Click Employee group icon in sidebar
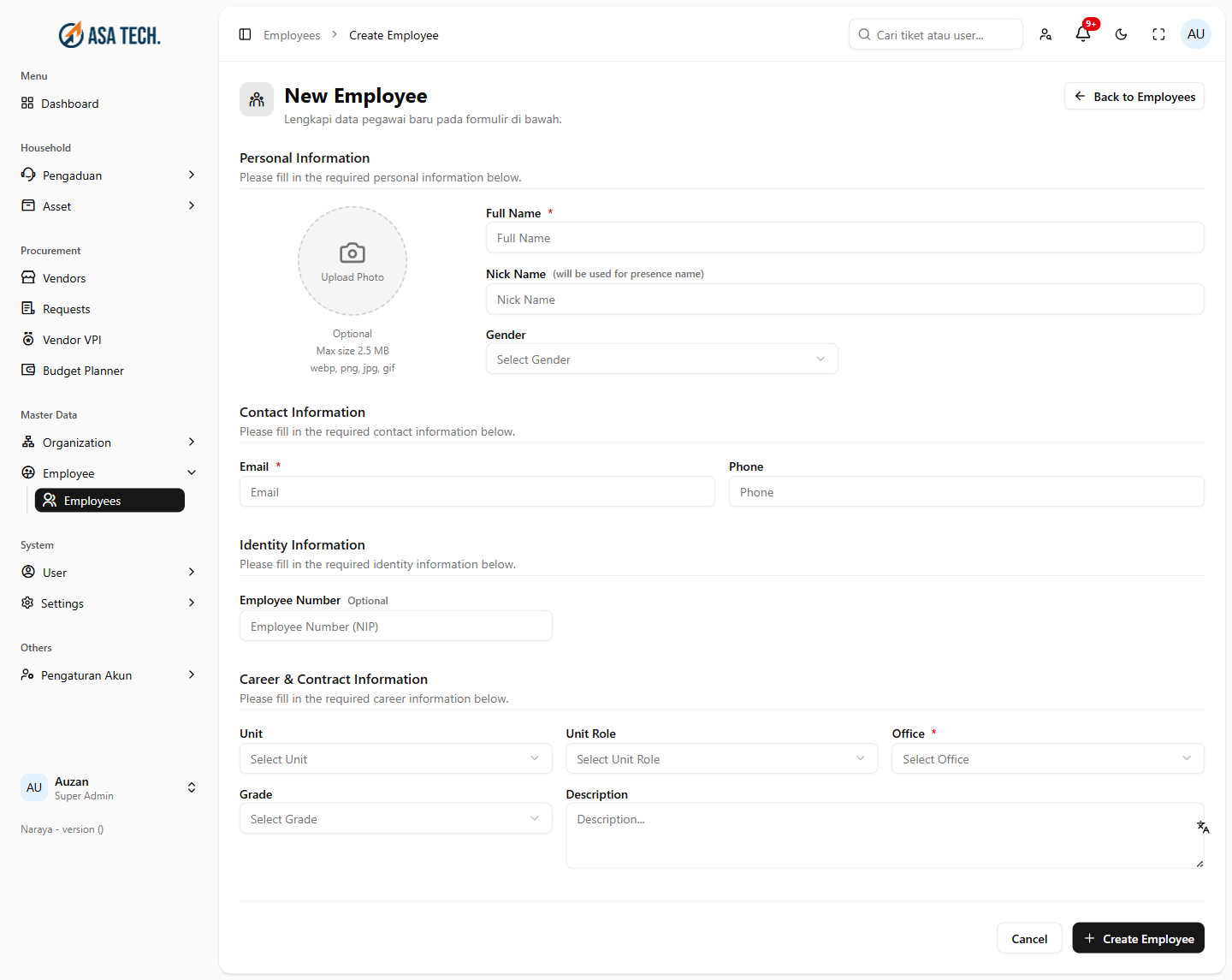 click(28, 472)
